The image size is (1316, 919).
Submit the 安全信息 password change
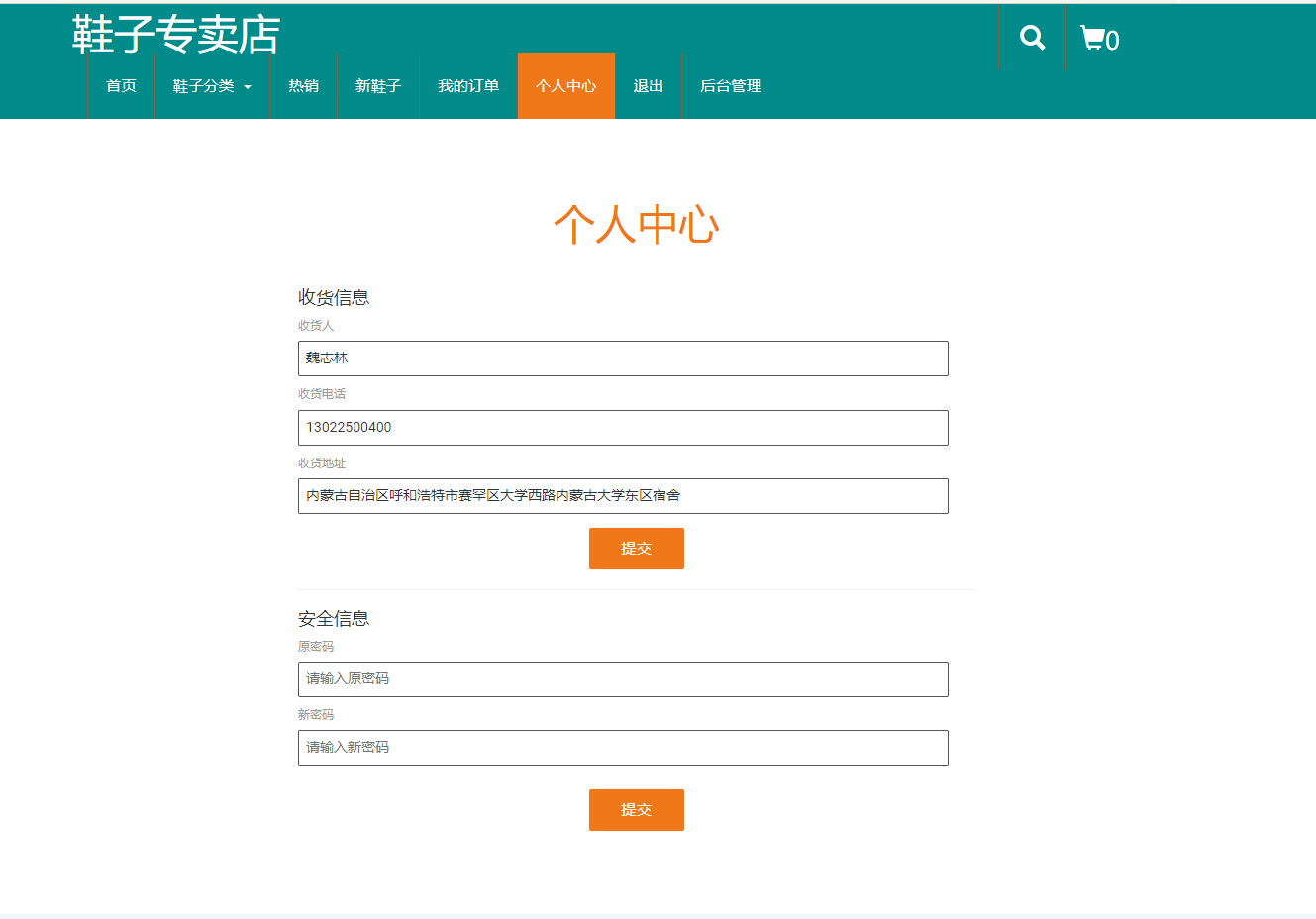[637, 809]
